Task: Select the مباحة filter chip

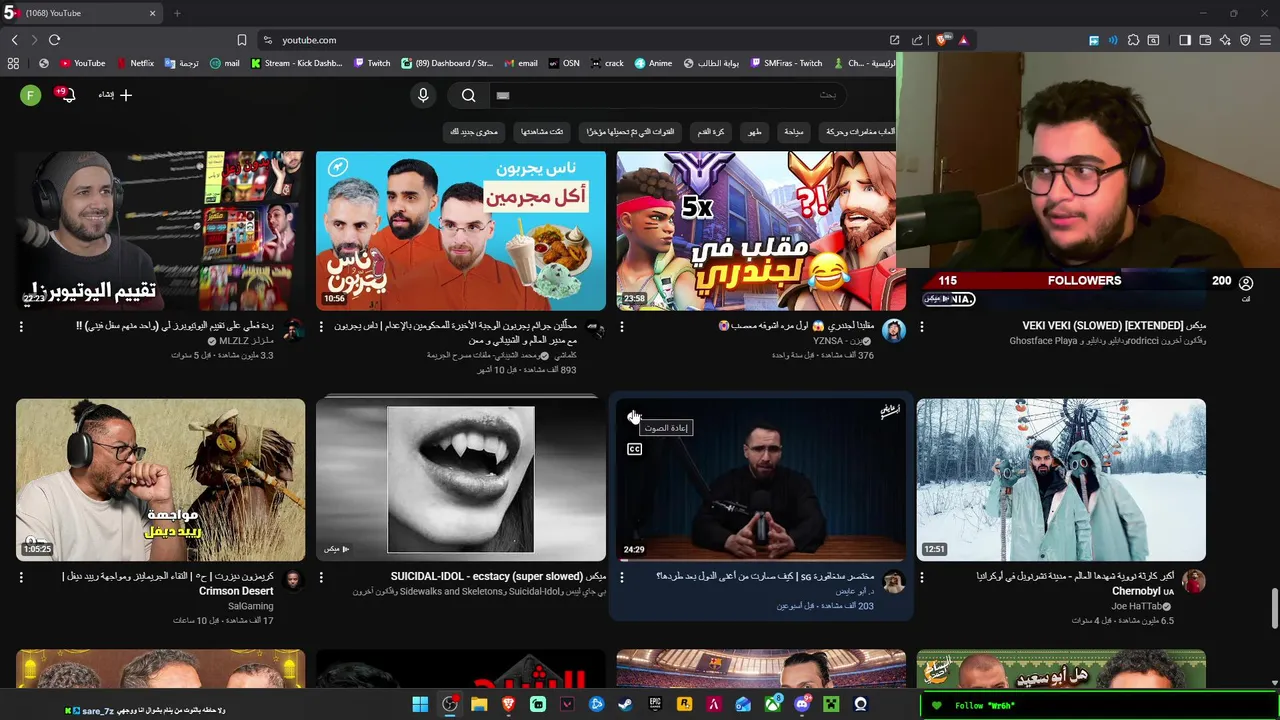Action: click(794, 132)
